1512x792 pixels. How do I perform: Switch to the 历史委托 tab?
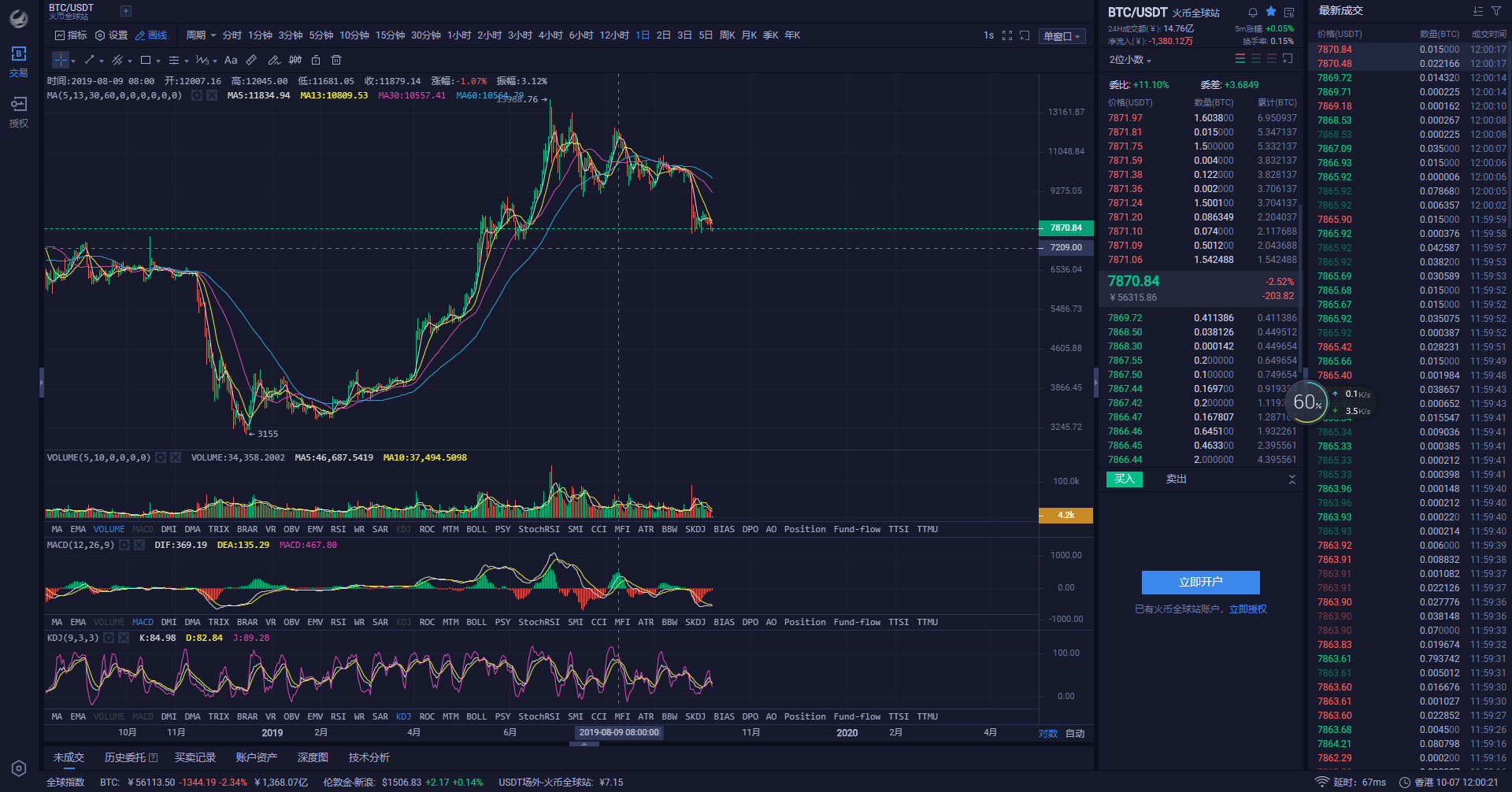(131, 757)
